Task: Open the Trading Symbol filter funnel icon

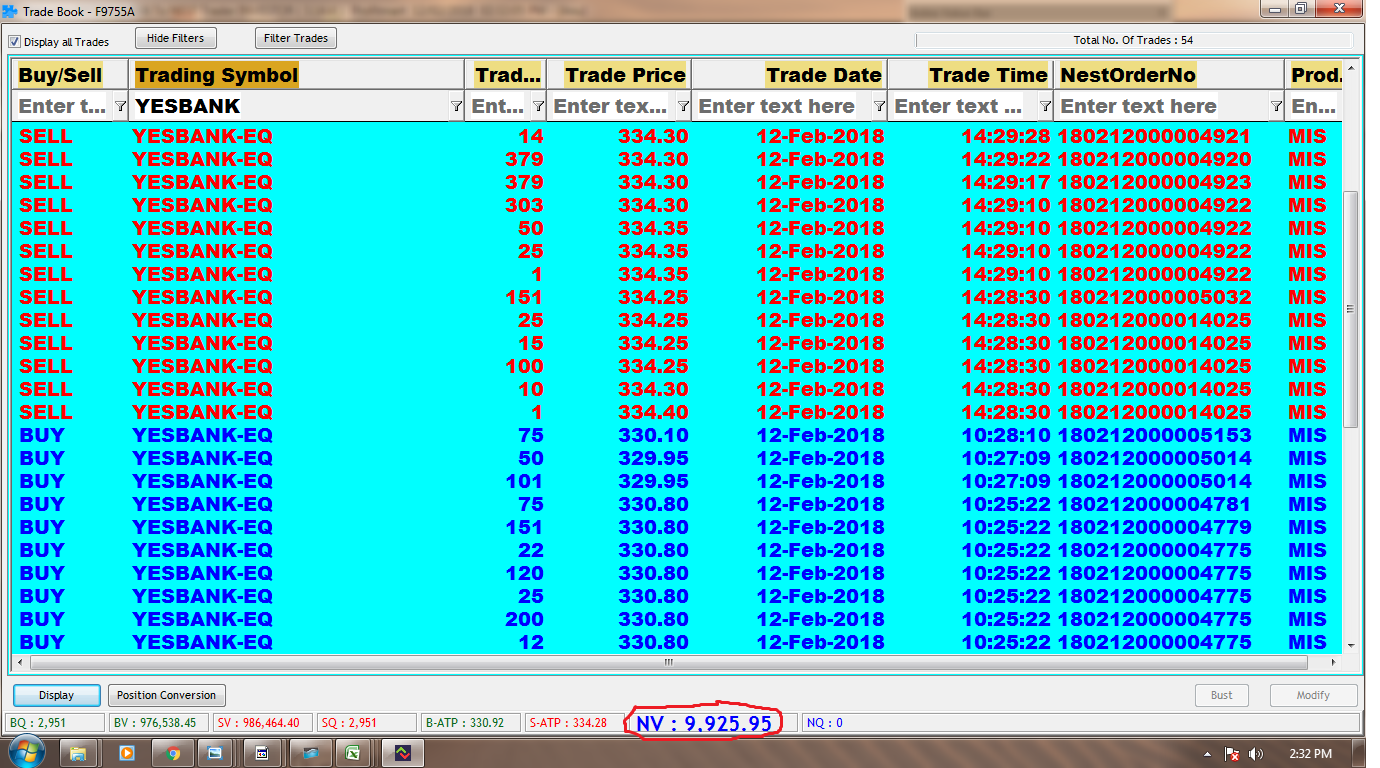Action: click(456, 106)
